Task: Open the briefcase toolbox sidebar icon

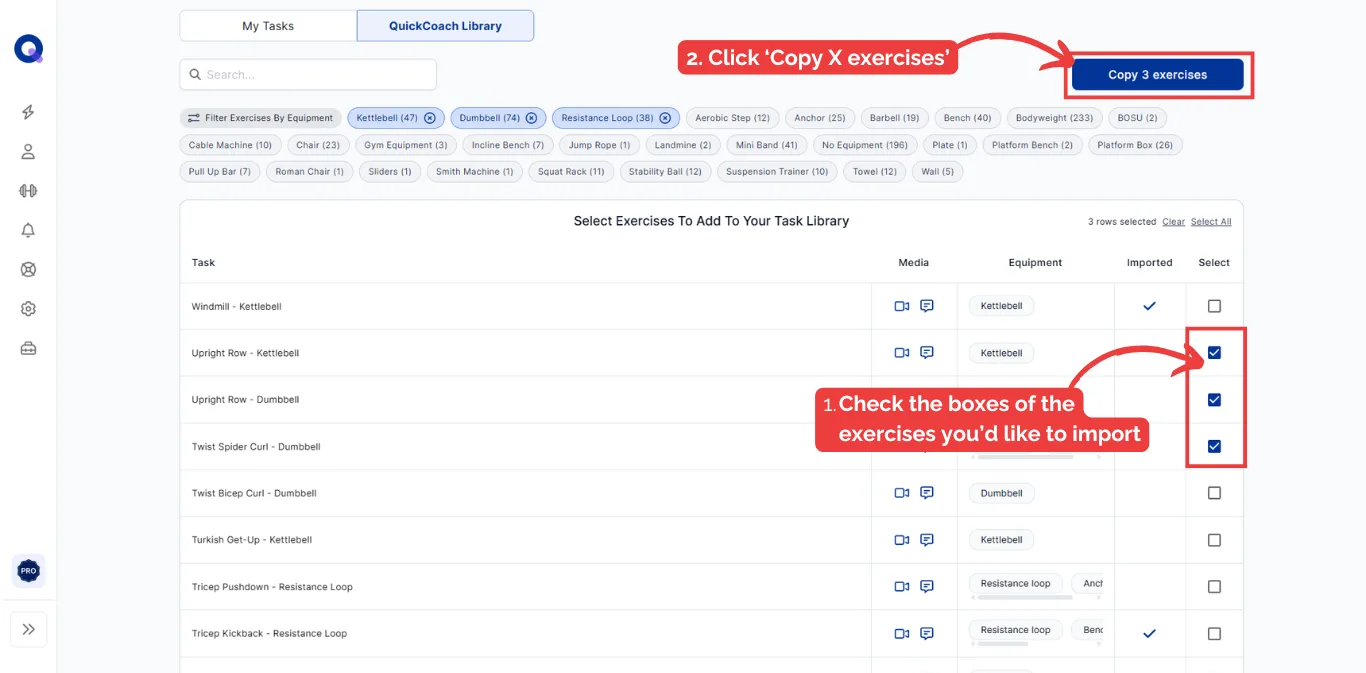Action: (x=28, y=348)
